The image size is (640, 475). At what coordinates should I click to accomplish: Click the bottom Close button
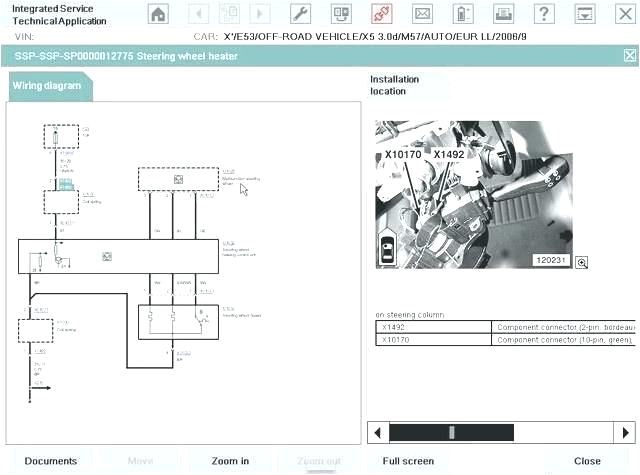587,461
